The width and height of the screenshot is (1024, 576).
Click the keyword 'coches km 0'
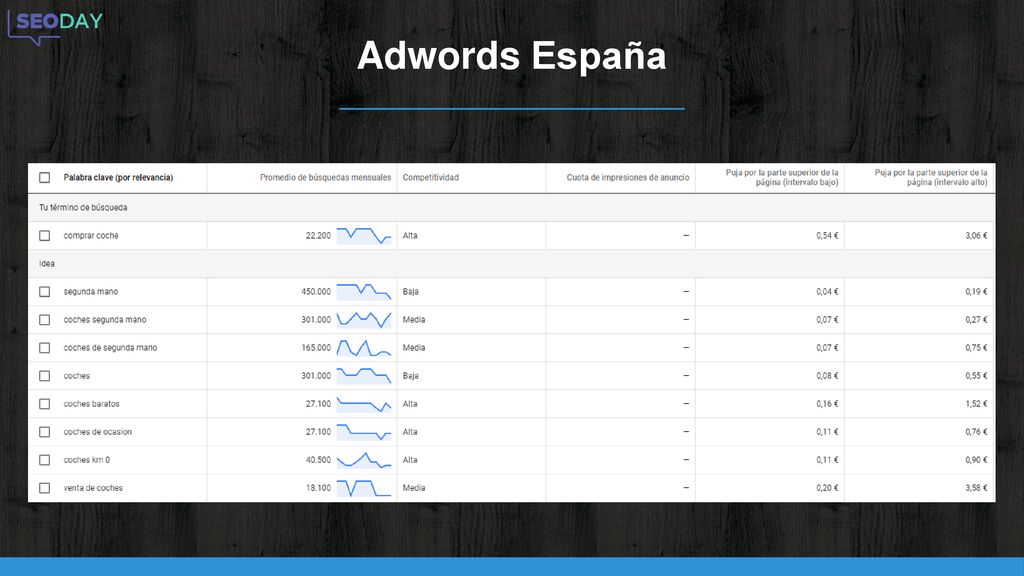(x=87, y=460)
